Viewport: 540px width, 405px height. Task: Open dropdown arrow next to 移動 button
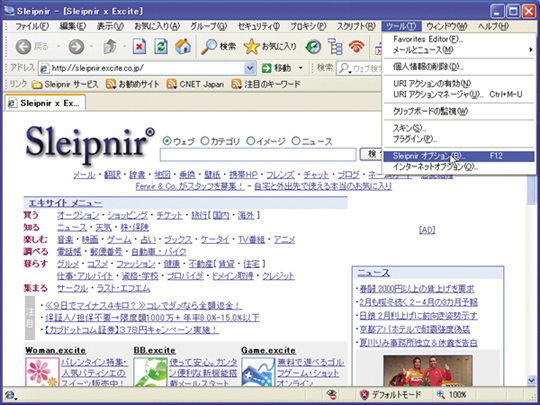[301, 68]
